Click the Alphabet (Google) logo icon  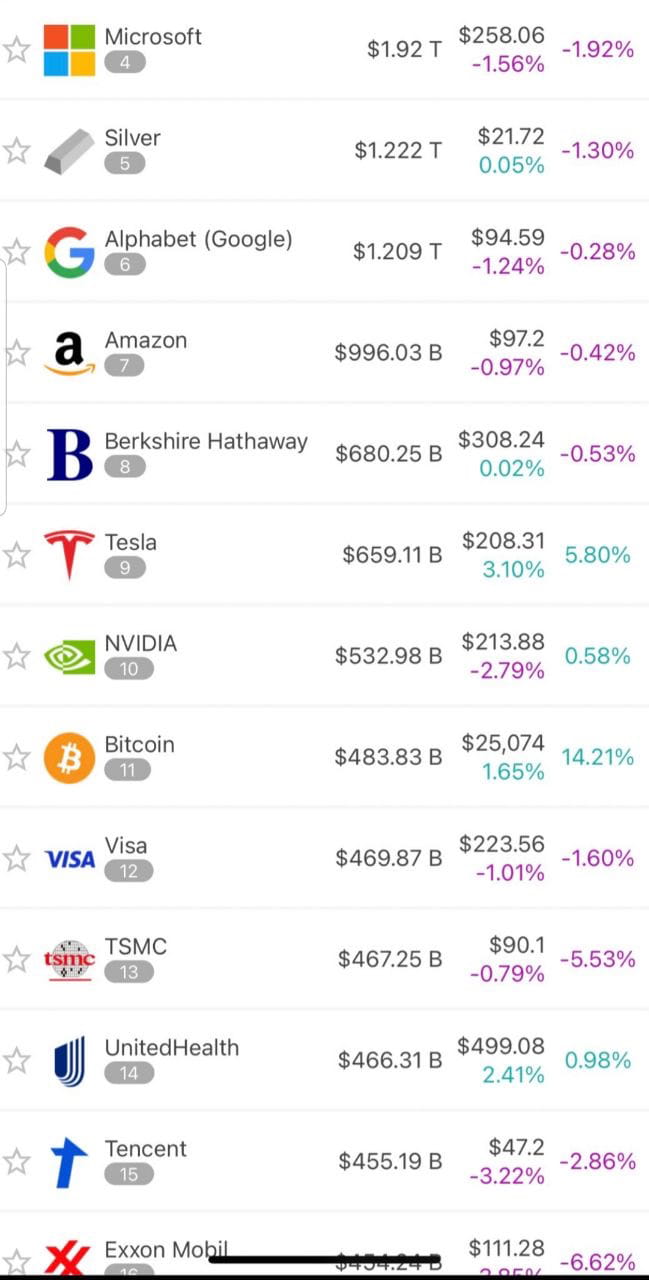coord(65,250)
